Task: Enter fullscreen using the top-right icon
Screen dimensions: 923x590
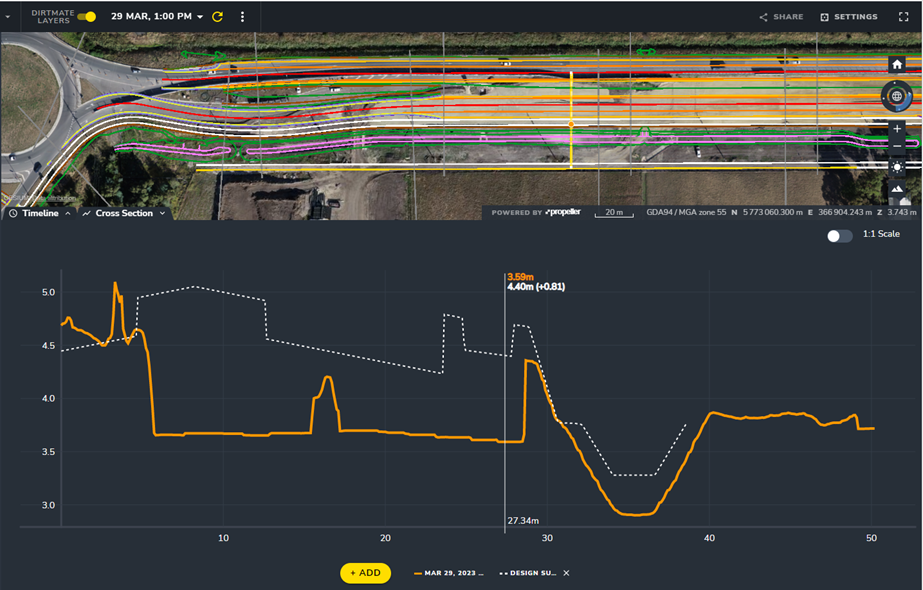Action: click(903, 17)
